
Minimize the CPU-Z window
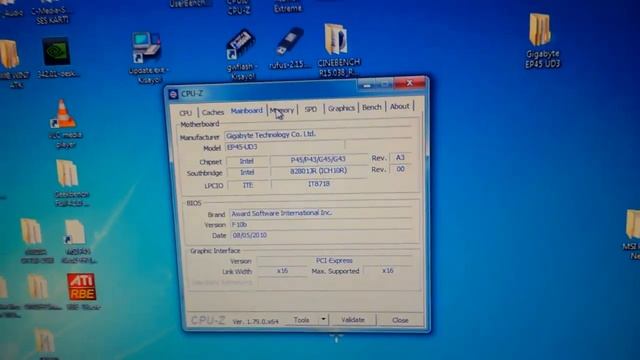pyautogui.click(x=367, y=85)
